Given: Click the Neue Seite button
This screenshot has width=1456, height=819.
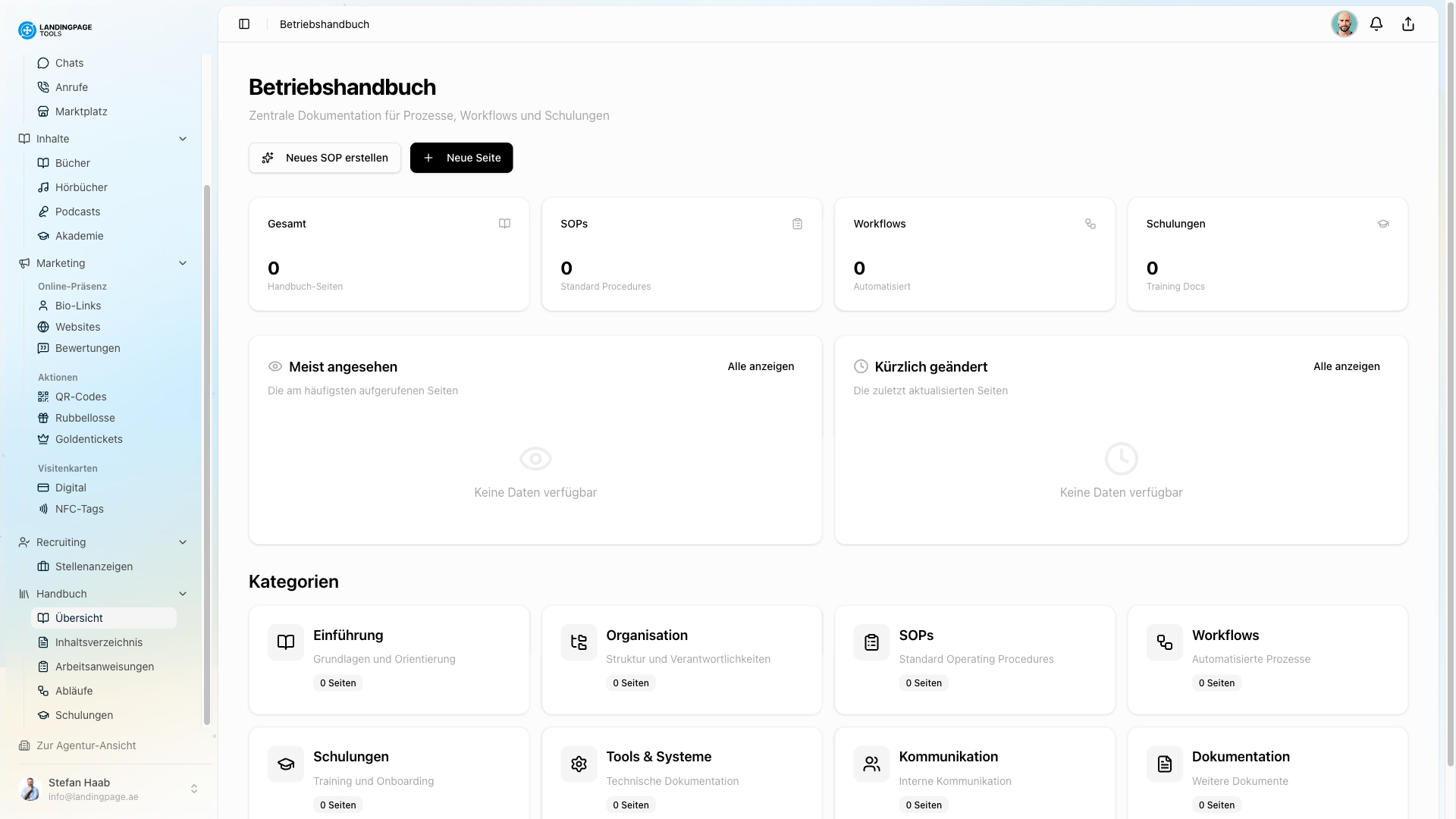Looking at the screenshot, I should pyautogui.click(x=461, y=158).
